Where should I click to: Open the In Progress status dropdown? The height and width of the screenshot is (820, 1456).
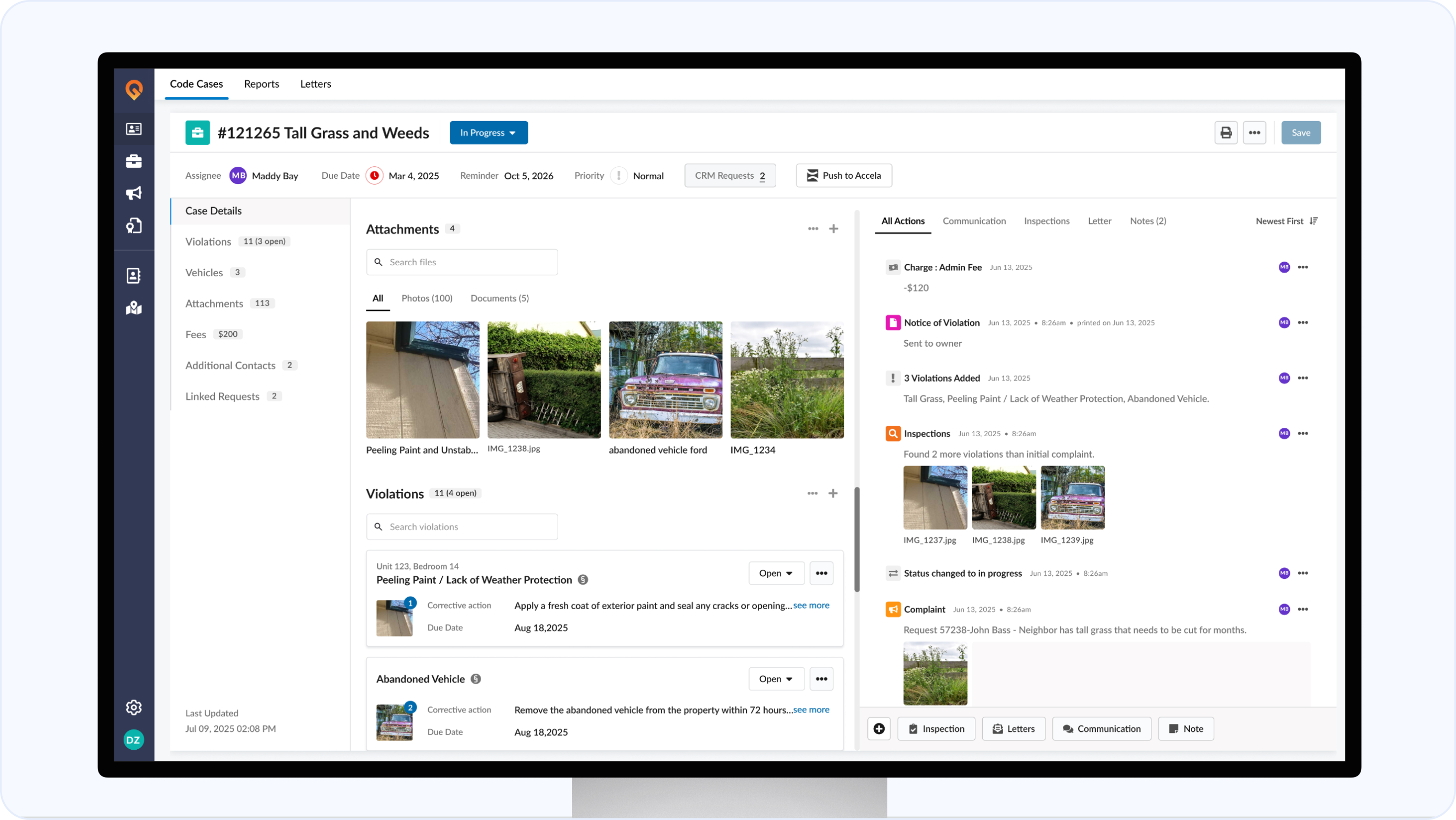pyautogui.click(x=488, y=132)
